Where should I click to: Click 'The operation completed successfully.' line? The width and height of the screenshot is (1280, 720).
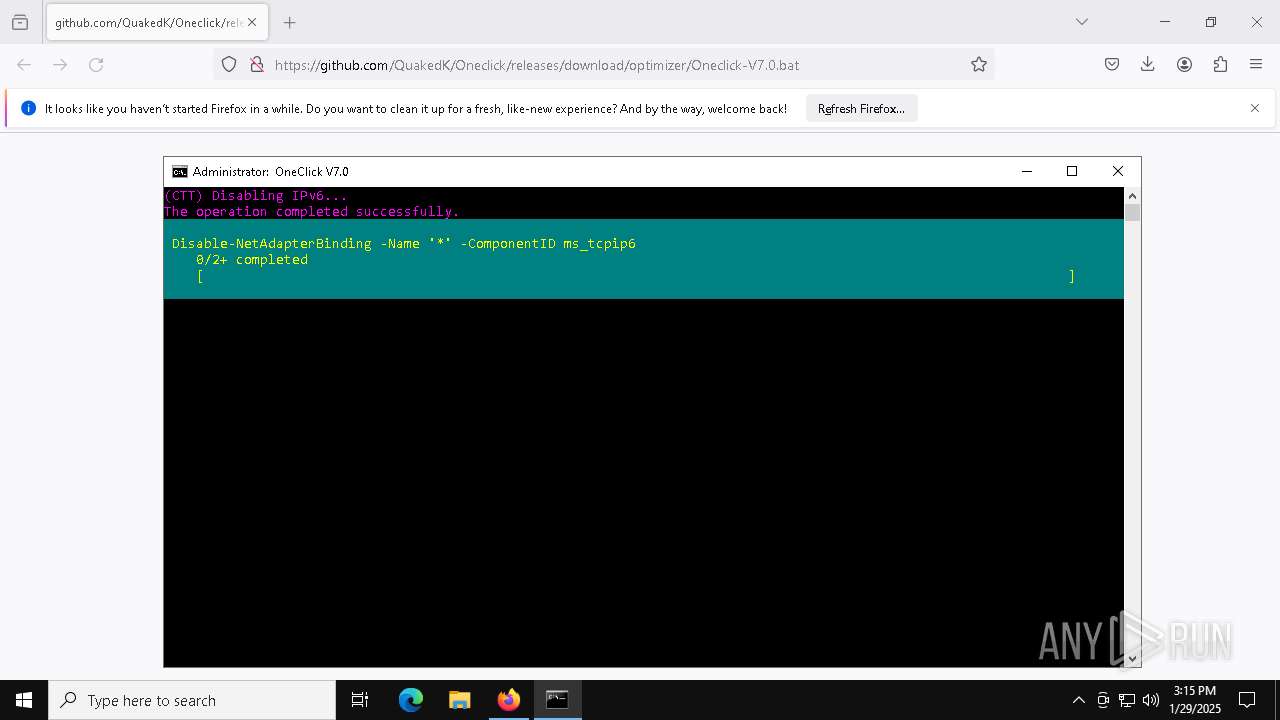point(312,212)
